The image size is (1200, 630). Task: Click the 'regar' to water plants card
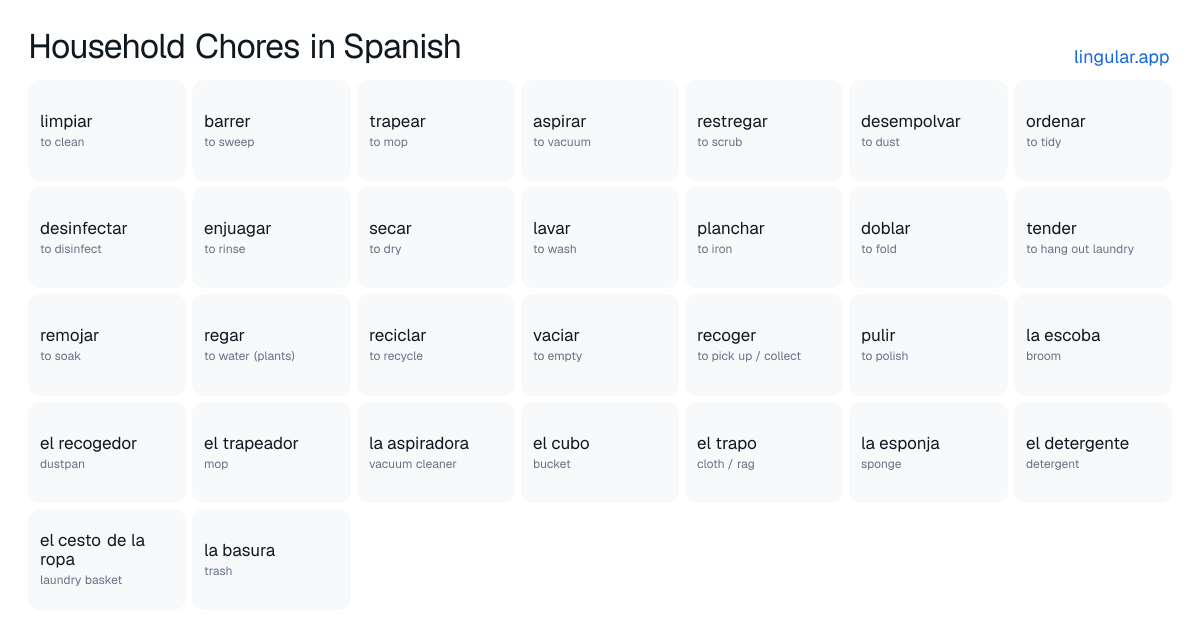point(271,345)
